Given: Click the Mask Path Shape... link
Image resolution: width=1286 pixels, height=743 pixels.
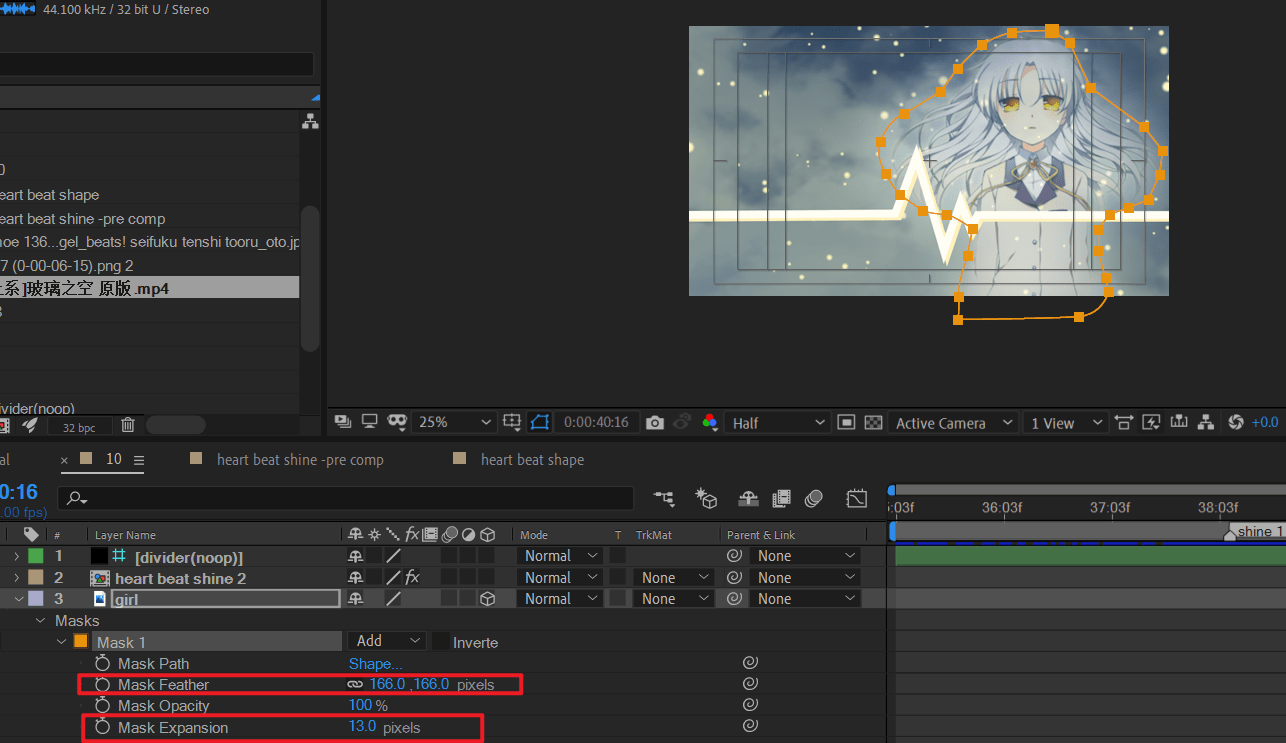Looking at the screenshot, I should tap(376, 664).
